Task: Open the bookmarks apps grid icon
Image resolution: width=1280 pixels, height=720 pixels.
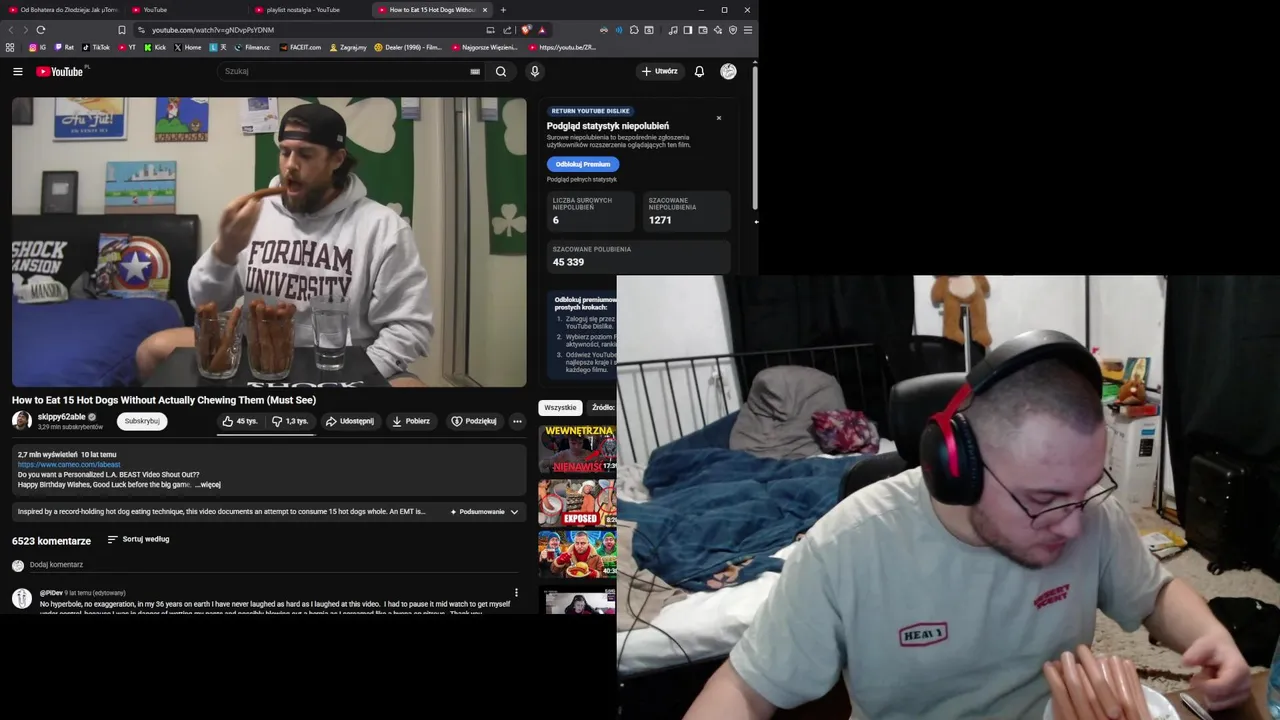Action: click(x=10, y=47)
